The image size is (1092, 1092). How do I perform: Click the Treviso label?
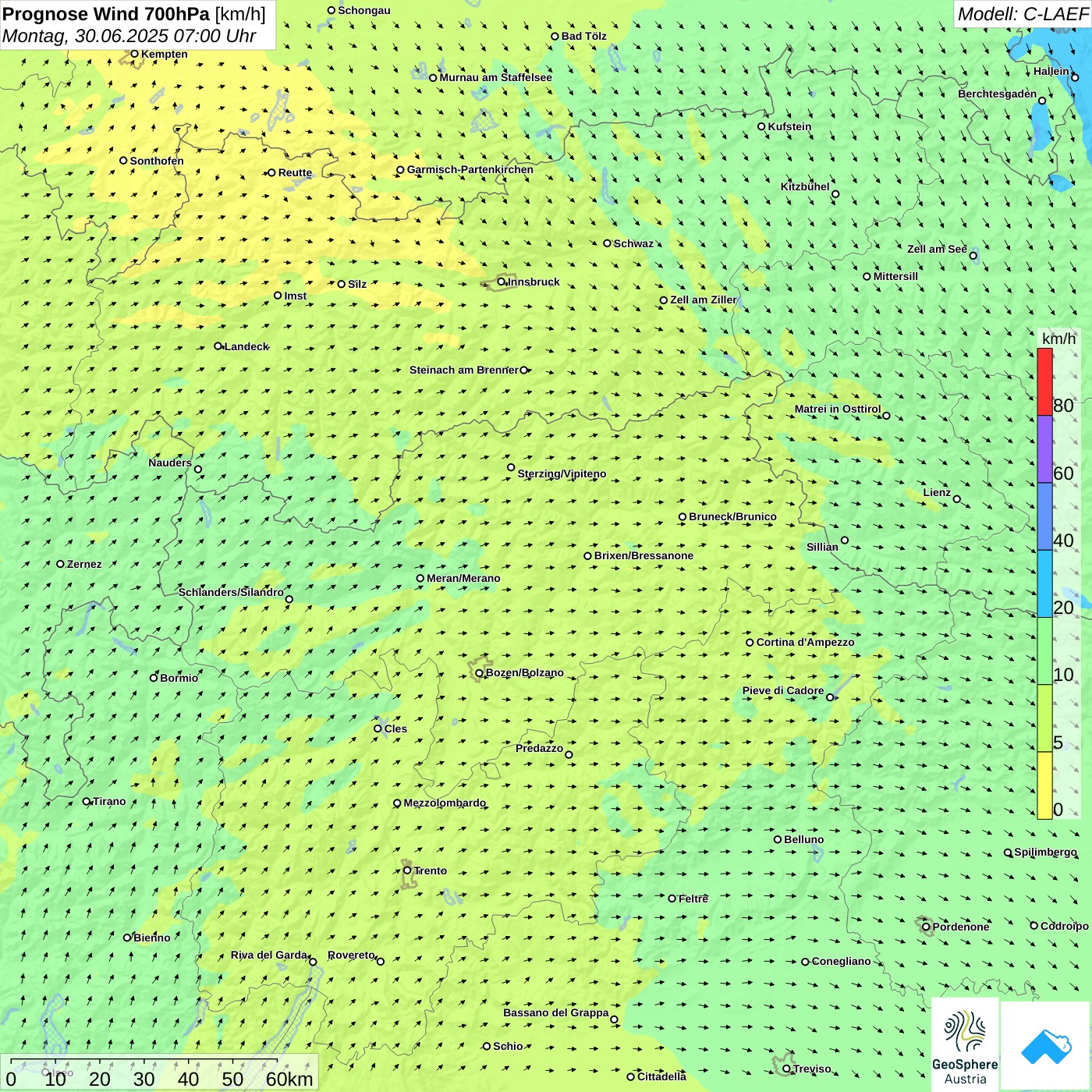pyautogui.click(x=812, y=1069)
